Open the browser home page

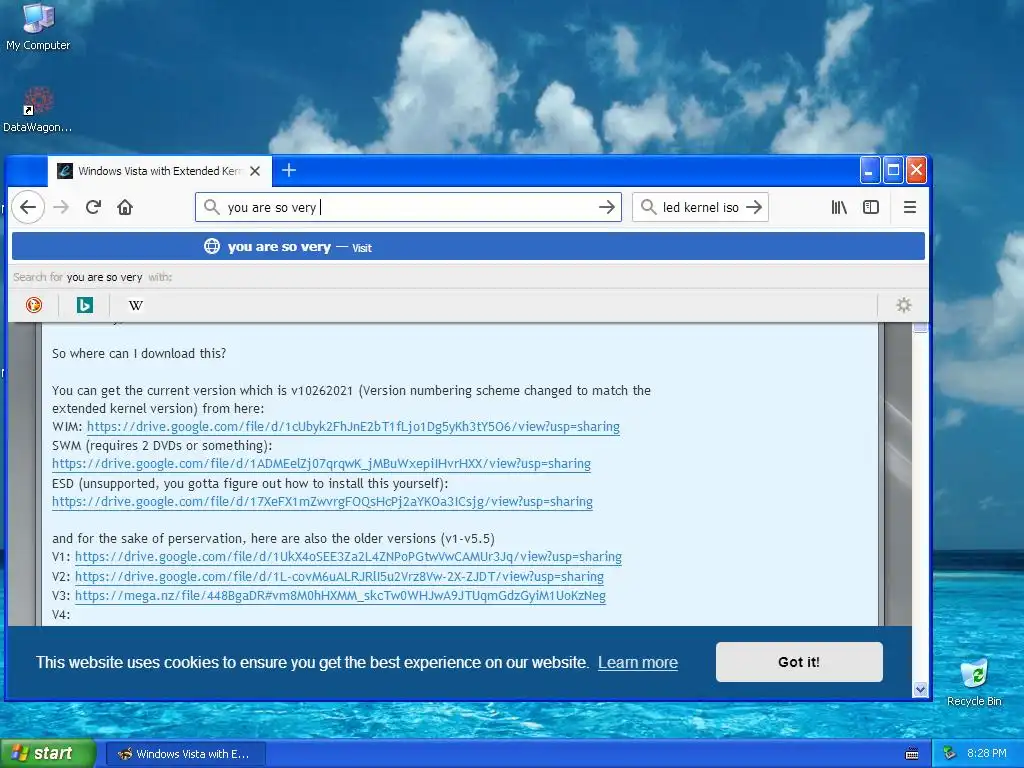(125, 208)
